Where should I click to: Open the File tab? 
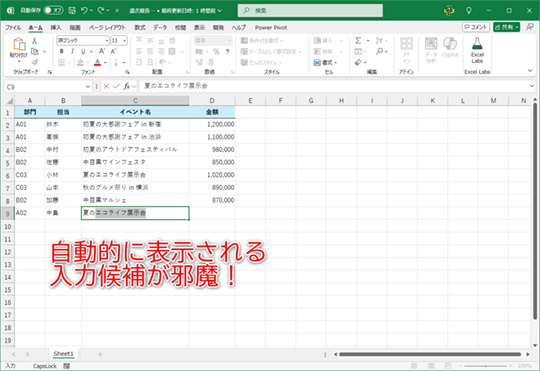tap(13, 28)
